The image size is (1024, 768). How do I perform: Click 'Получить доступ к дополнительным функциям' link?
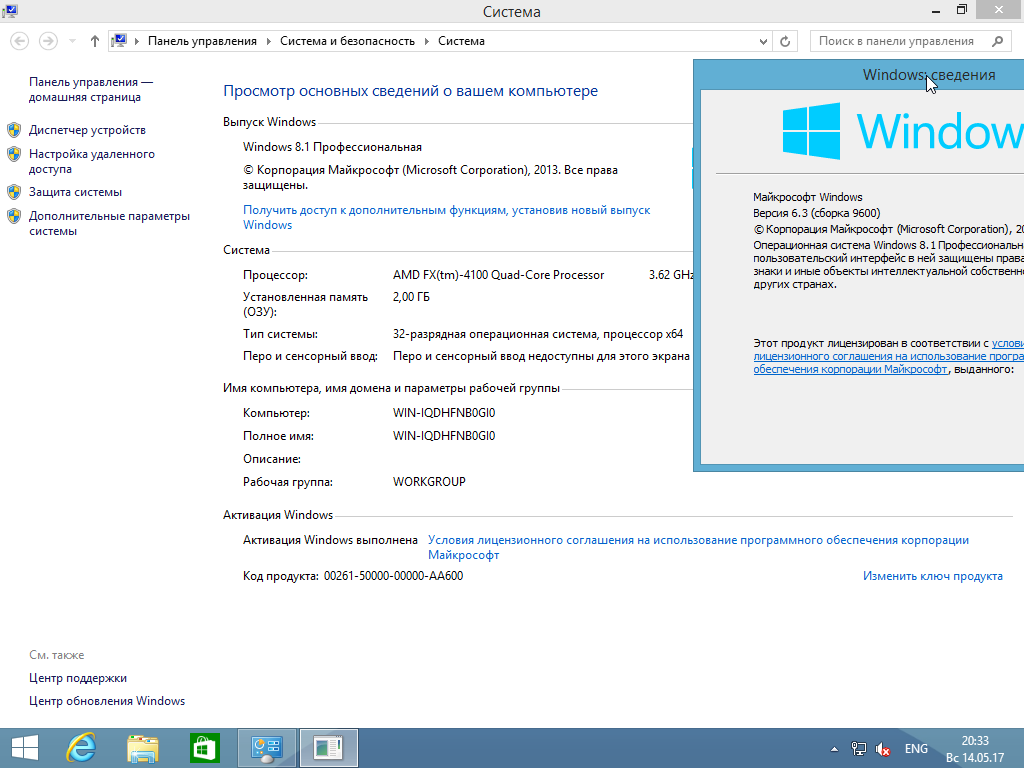point(447,217)
